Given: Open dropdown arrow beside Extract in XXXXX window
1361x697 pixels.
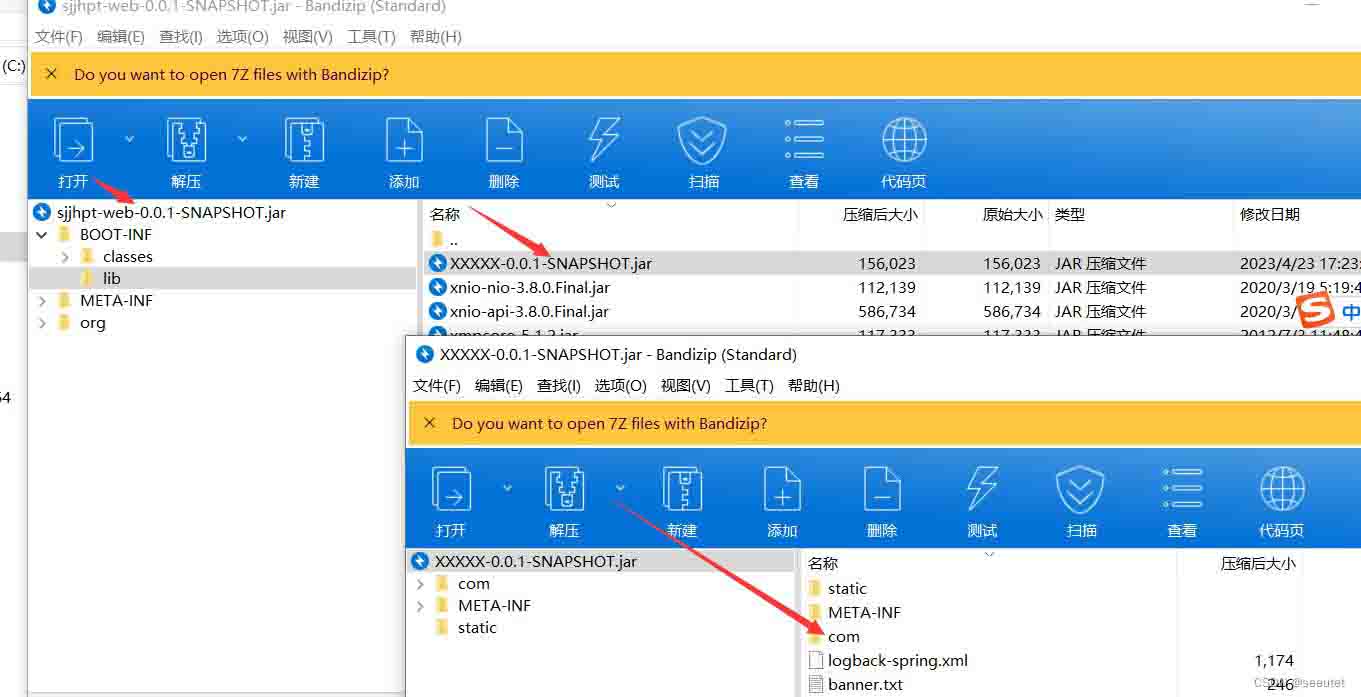Looking at the screenshot, I should [620, 488].
